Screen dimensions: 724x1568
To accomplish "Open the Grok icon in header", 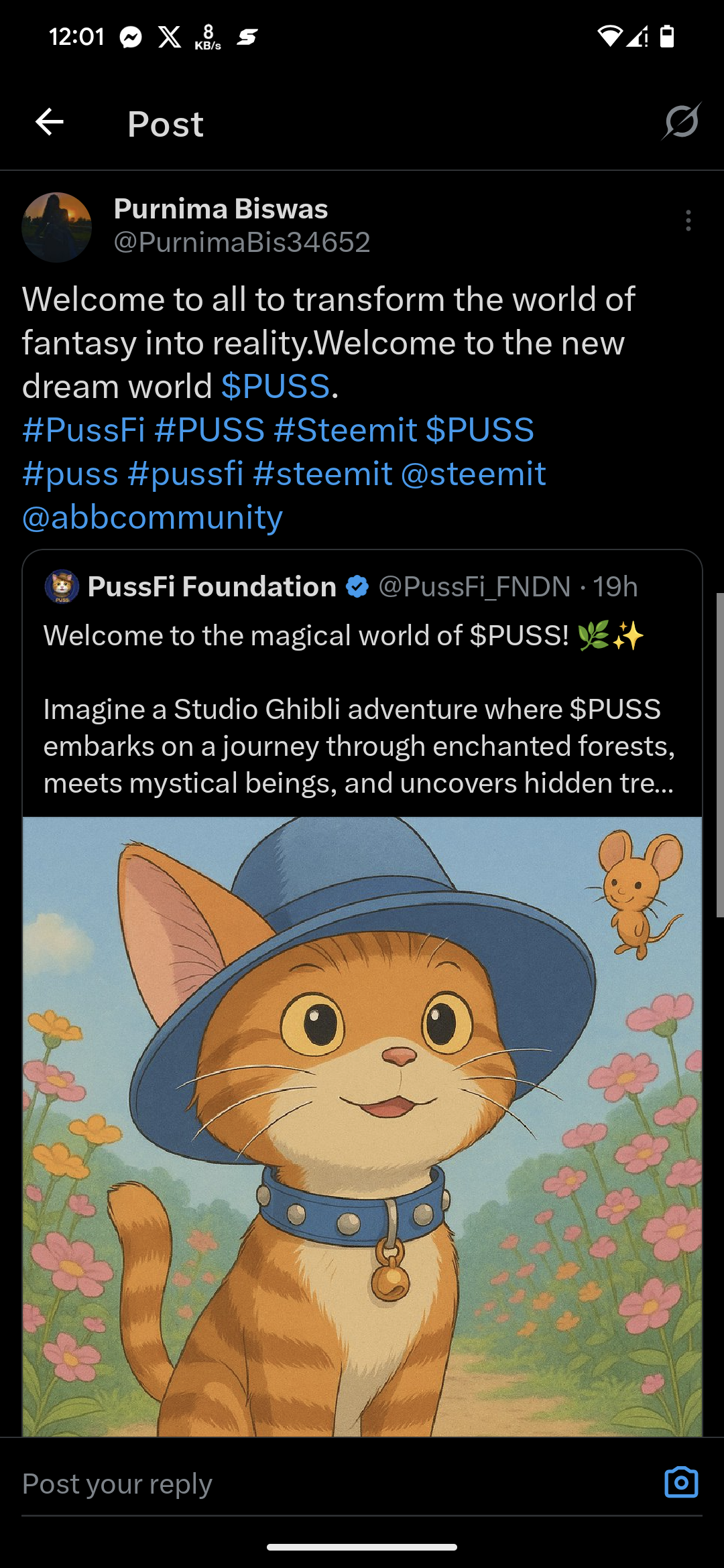I will pyautogui.click(x=682, y=121).
